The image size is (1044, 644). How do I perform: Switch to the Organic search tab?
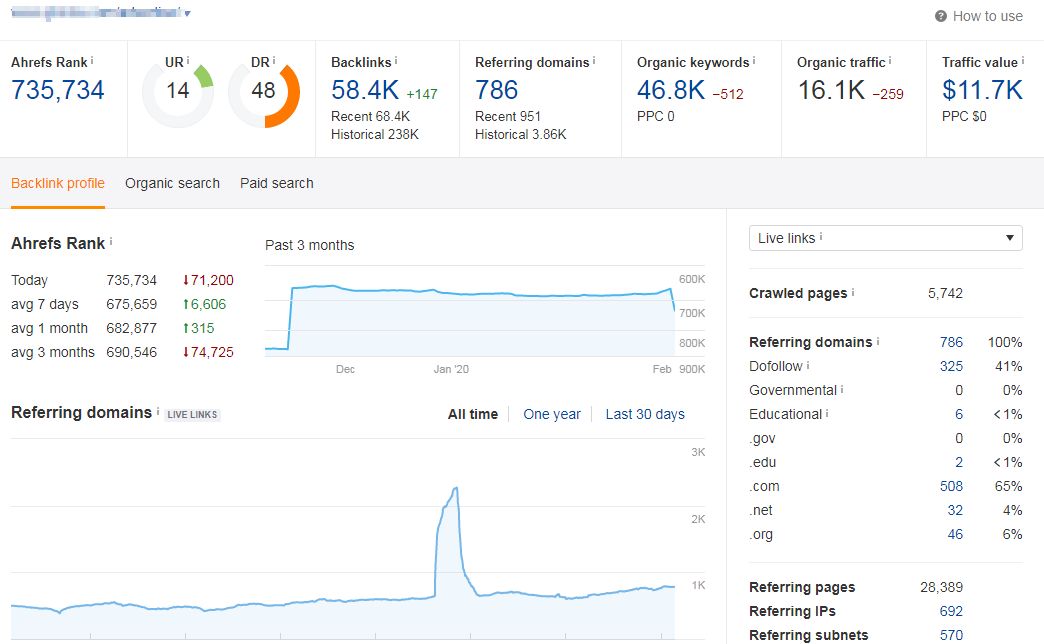click(x=172, y=183)
